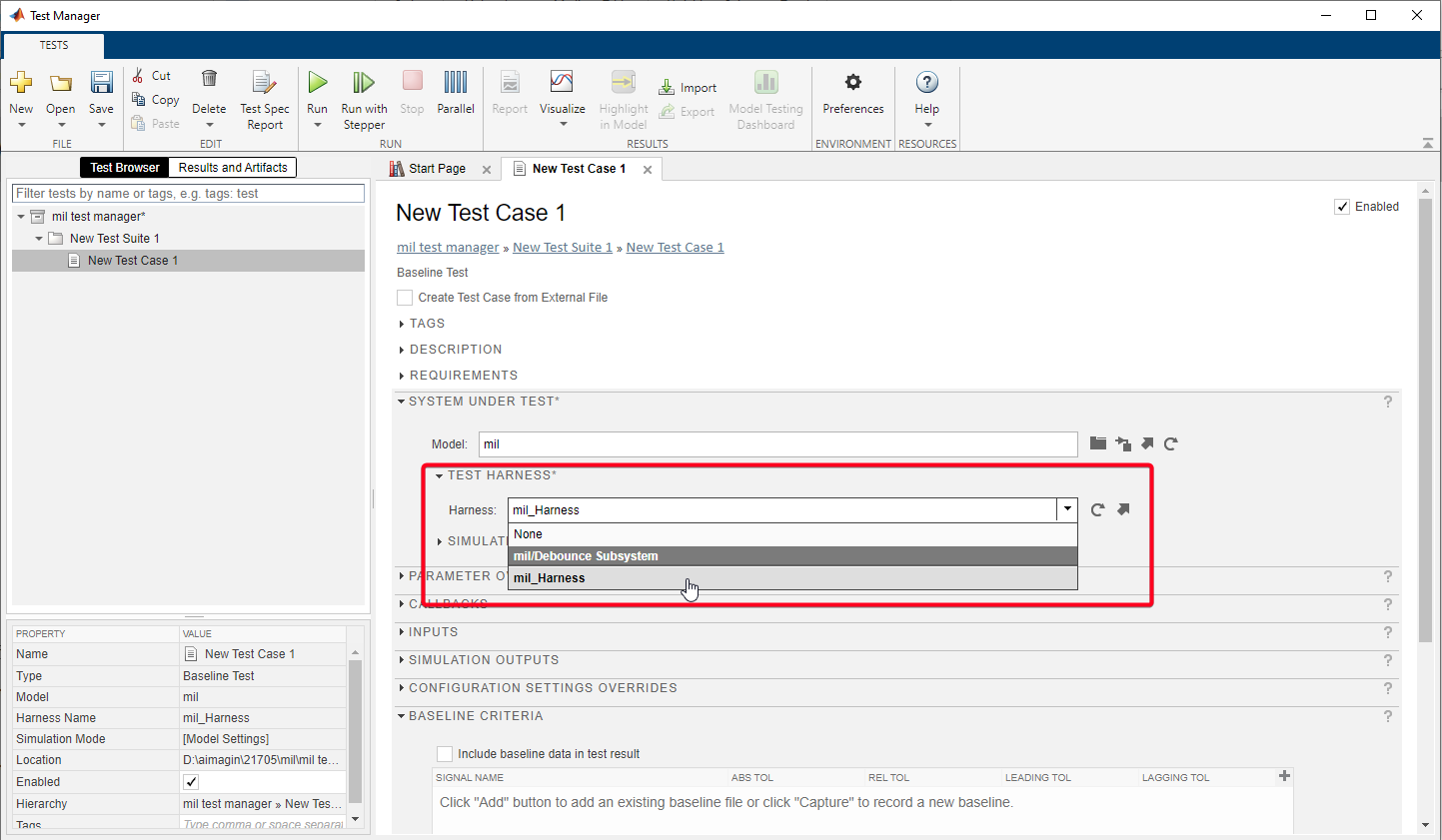Open a test file with Open icon
1442x840 pixels.
click(61, 83)
